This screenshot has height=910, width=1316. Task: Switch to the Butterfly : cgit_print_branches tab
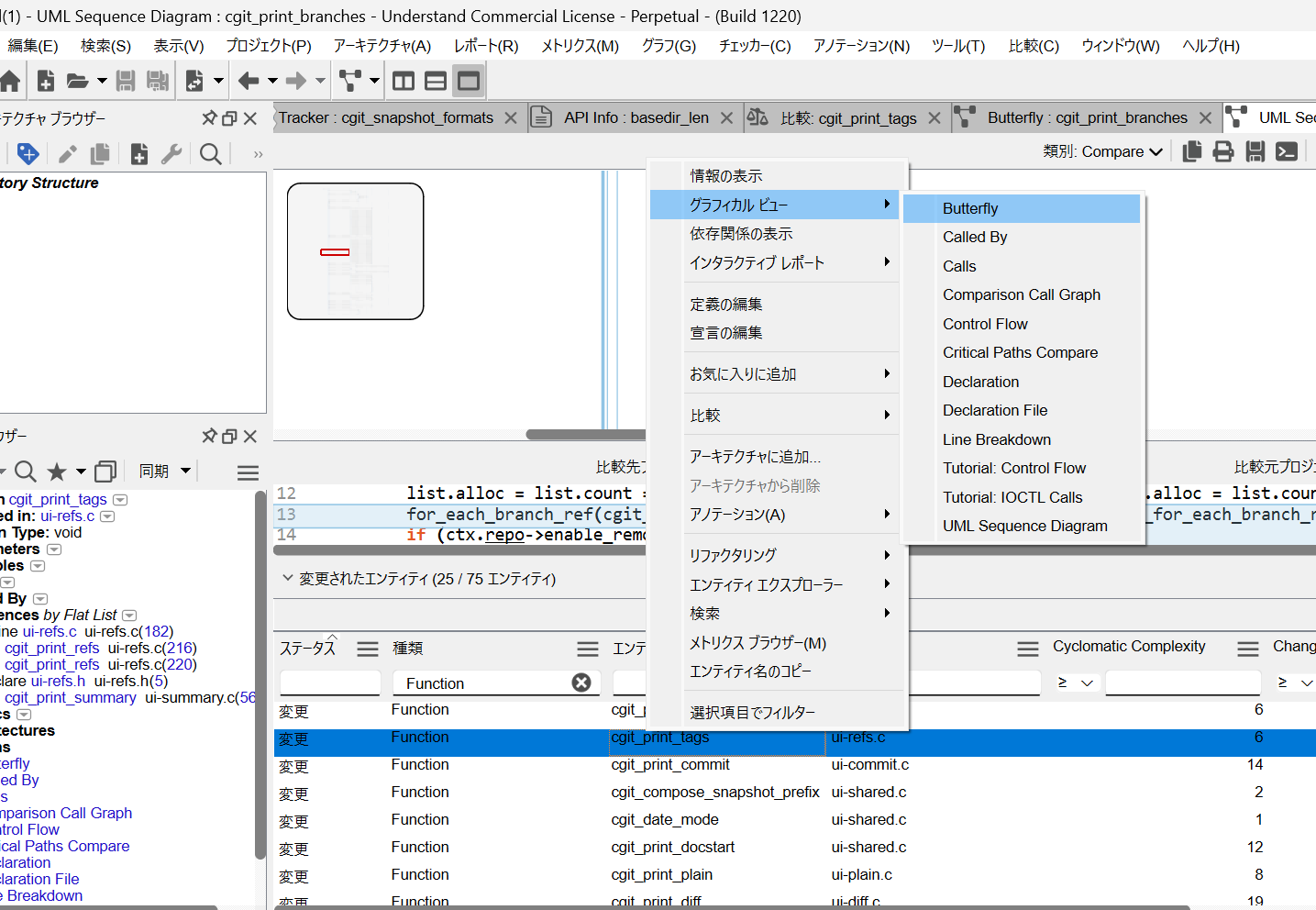click(1087, 118)
